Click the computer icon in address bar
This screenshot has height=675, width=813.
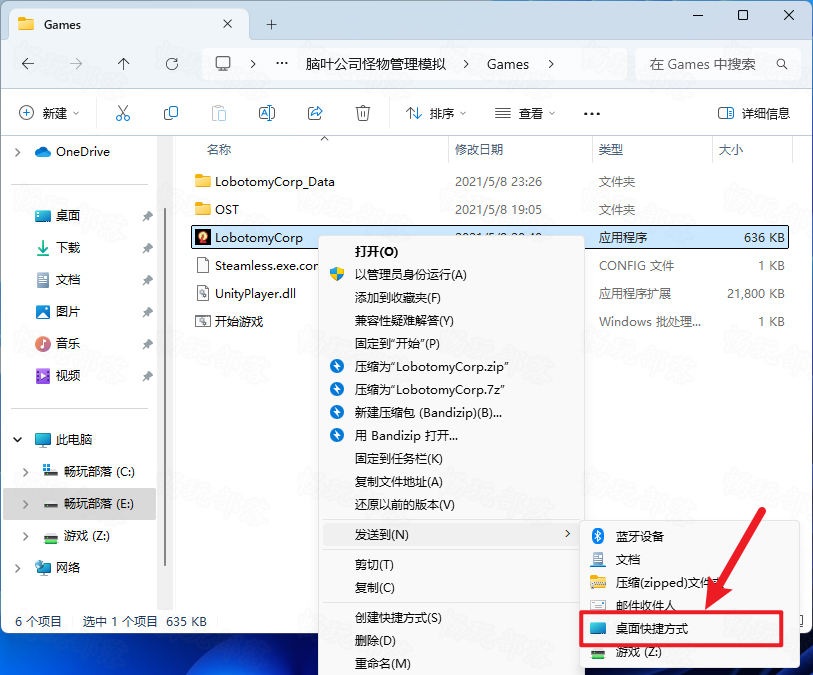pos(223,64)
